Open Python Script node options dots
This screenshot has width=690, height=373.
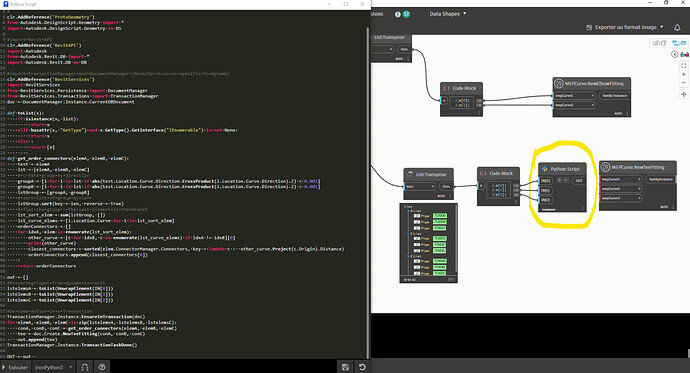tap(583, 208)
